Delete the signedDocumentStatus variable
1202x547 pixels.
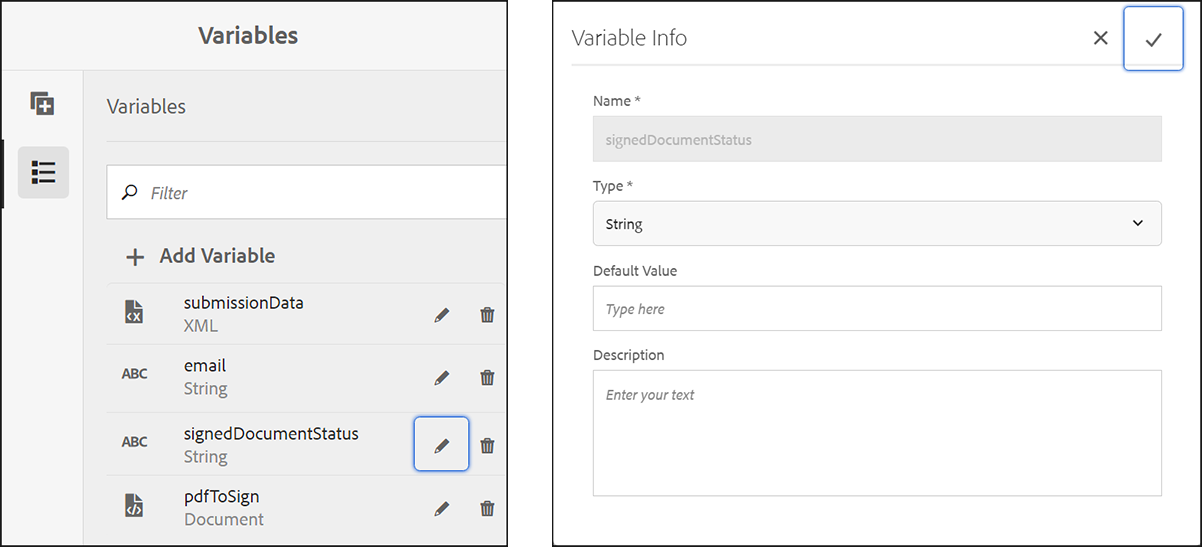point(487,445)
